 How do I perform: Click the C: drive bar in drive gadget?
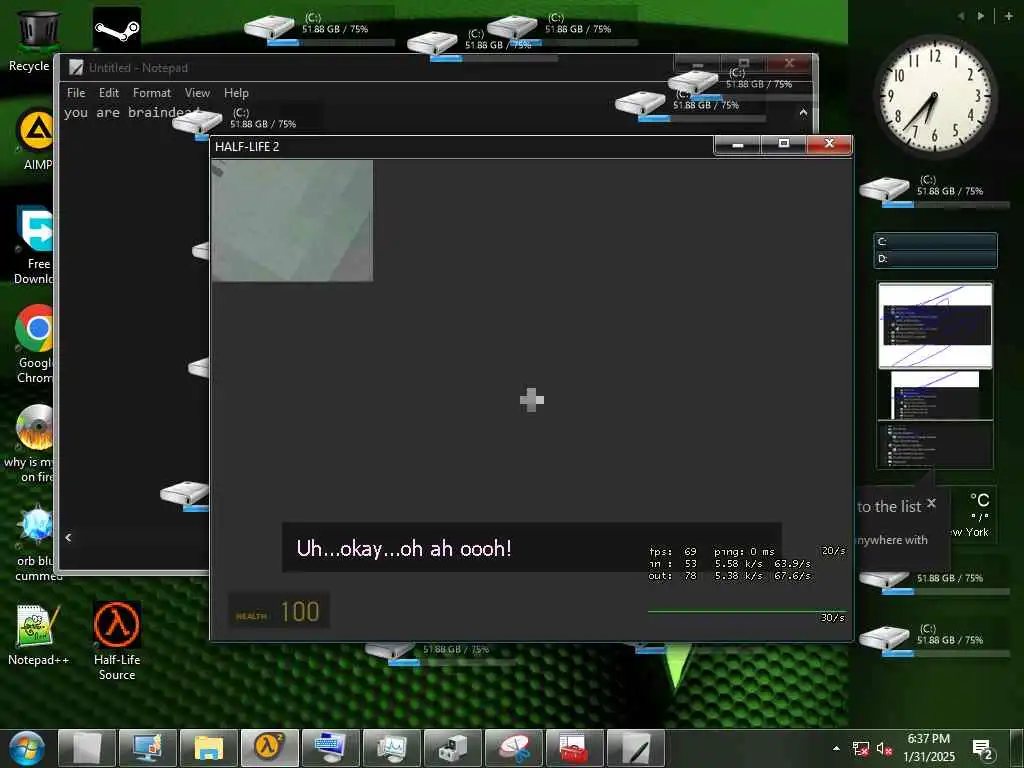click(x=935, y=242)
